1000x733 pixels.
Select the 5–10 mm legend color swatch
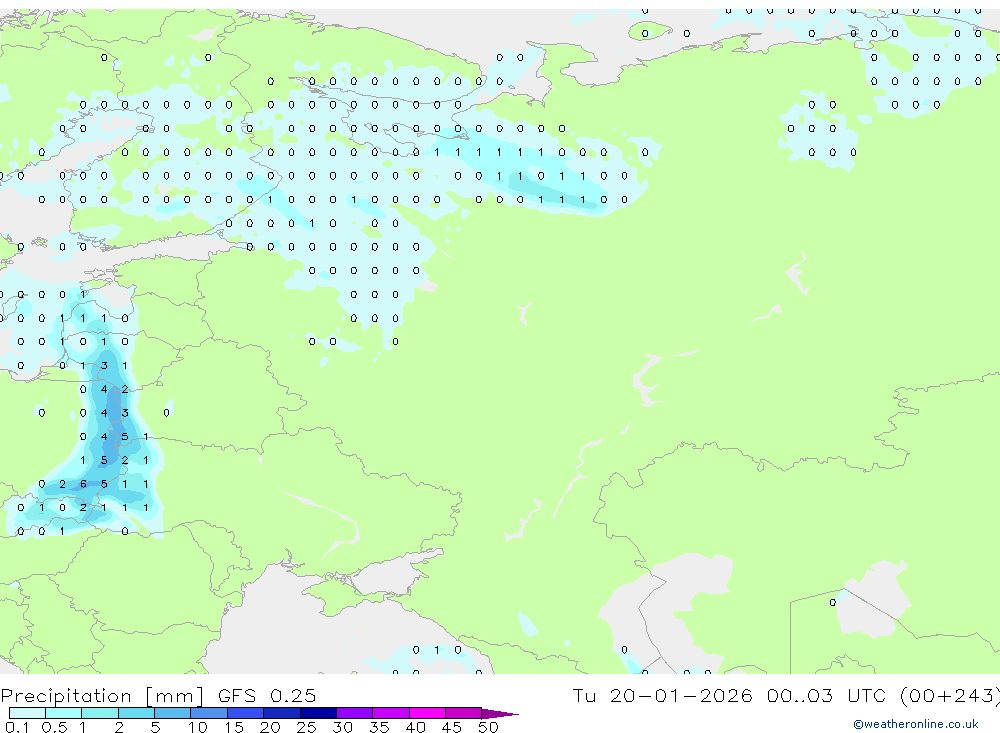coord(173,713)
